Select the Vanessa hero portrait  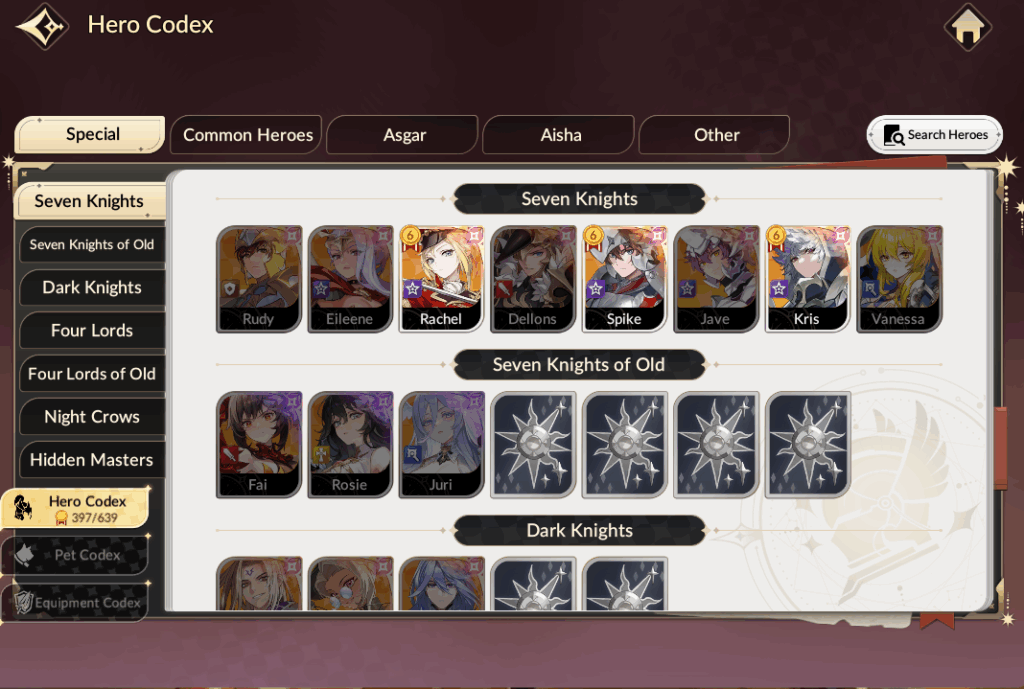(899, 279)
